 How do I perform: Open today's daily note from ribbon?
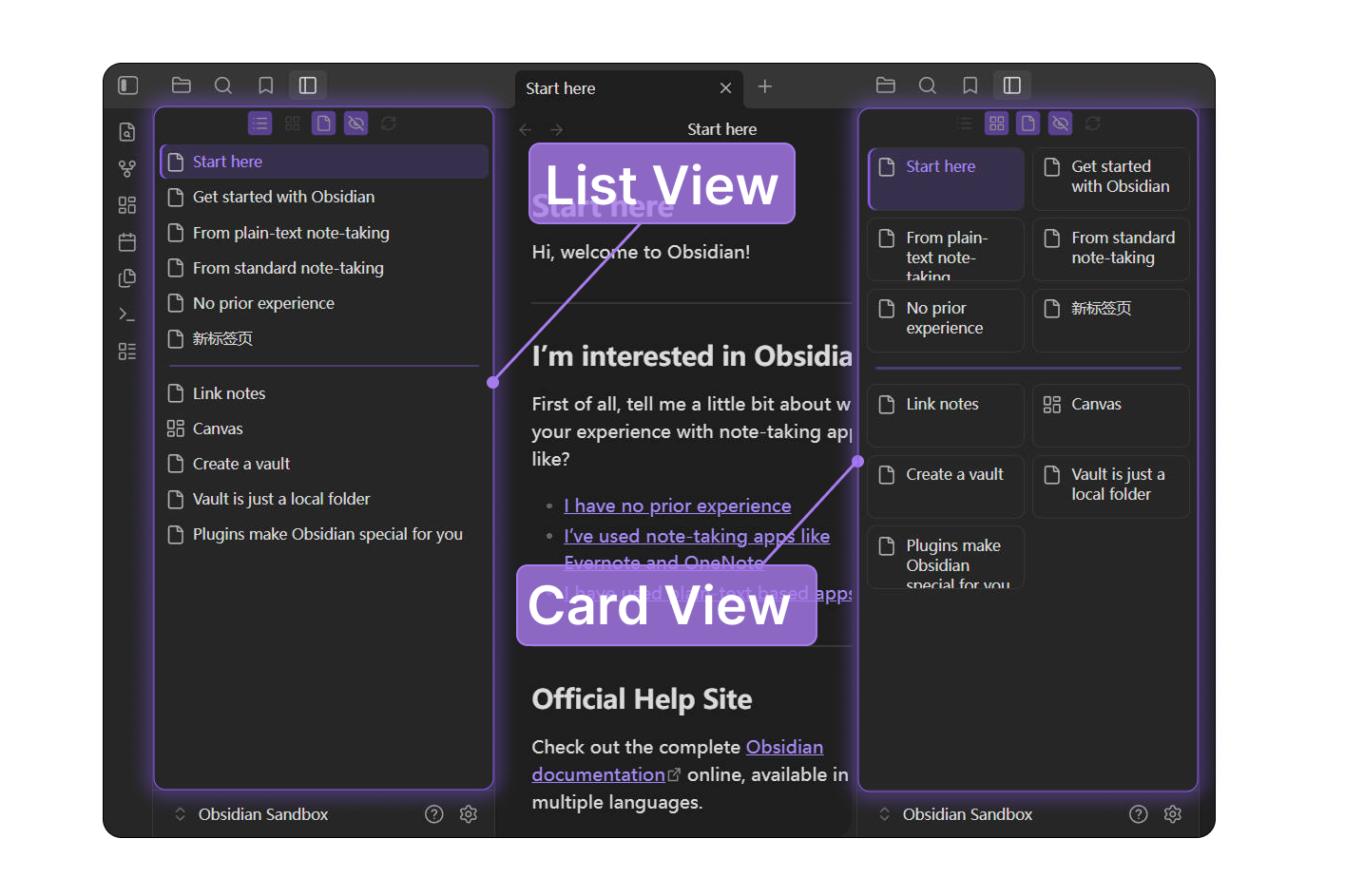[x=127, y=241]
